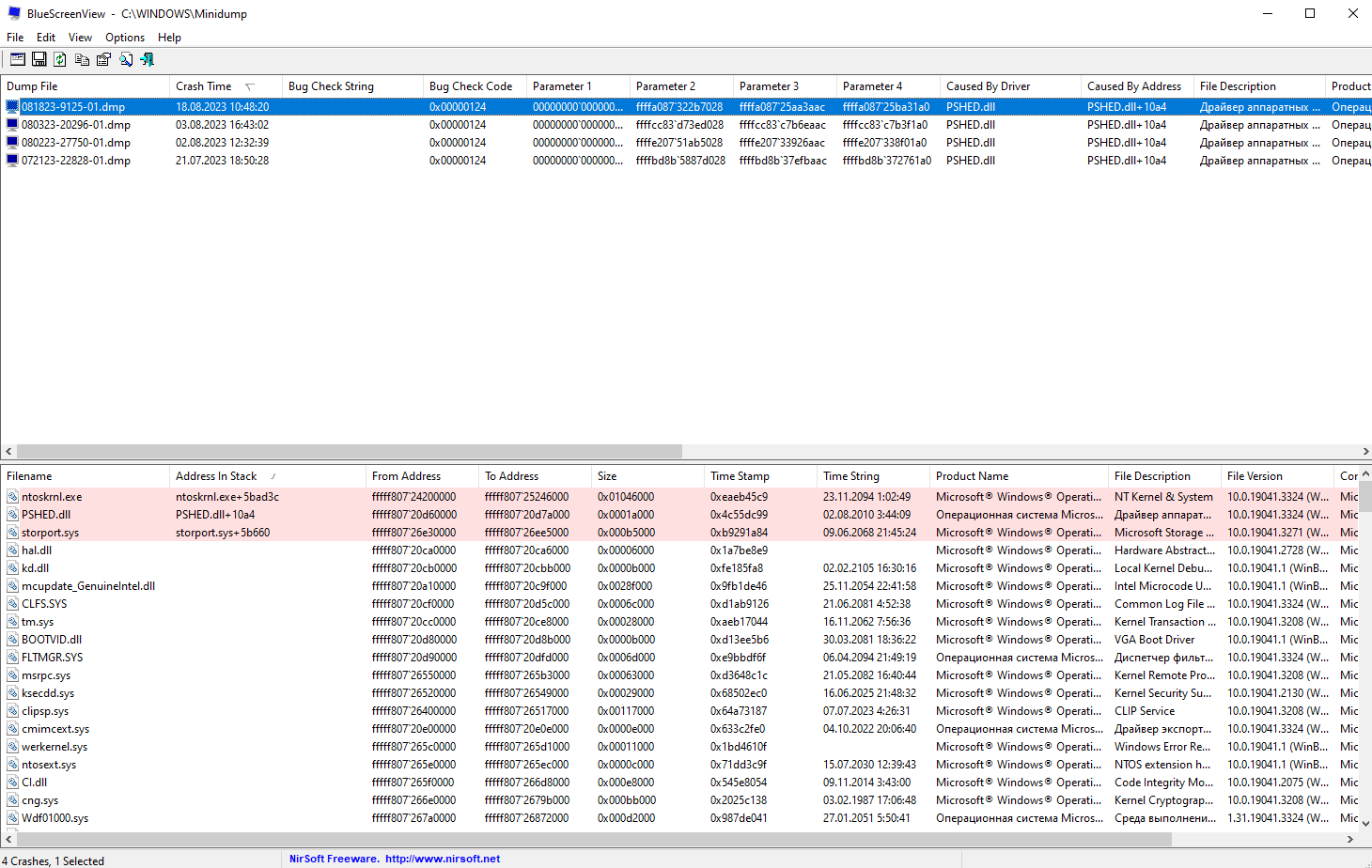Click the Save Selected Items floppy icon

[x=39, y=59]
